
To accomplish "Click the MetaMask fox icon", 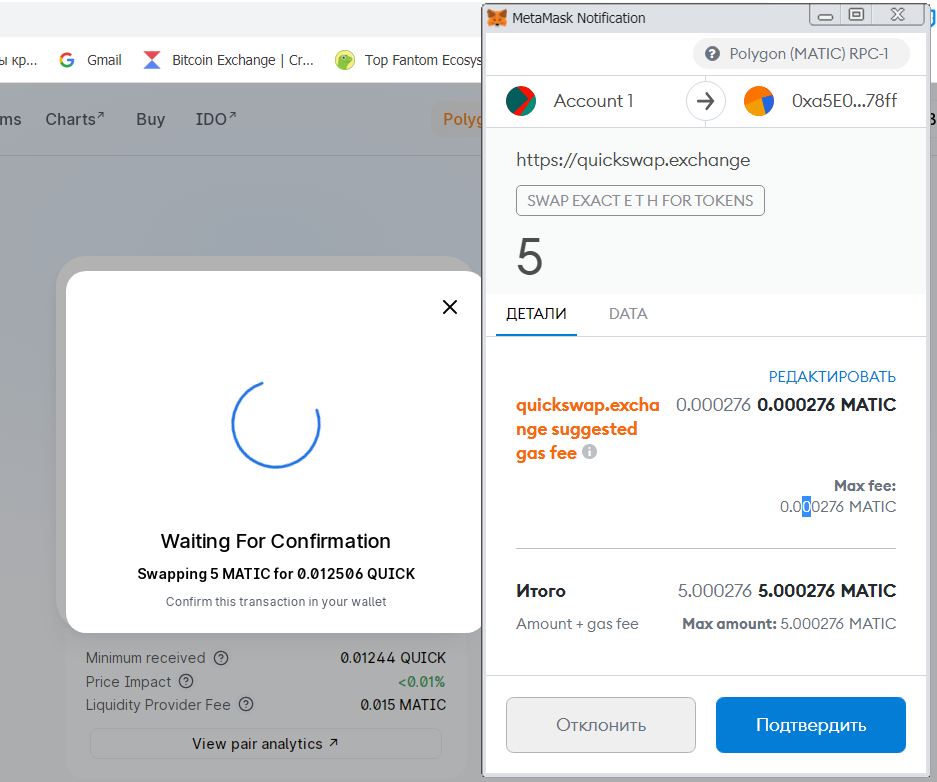I will [497, 17].
